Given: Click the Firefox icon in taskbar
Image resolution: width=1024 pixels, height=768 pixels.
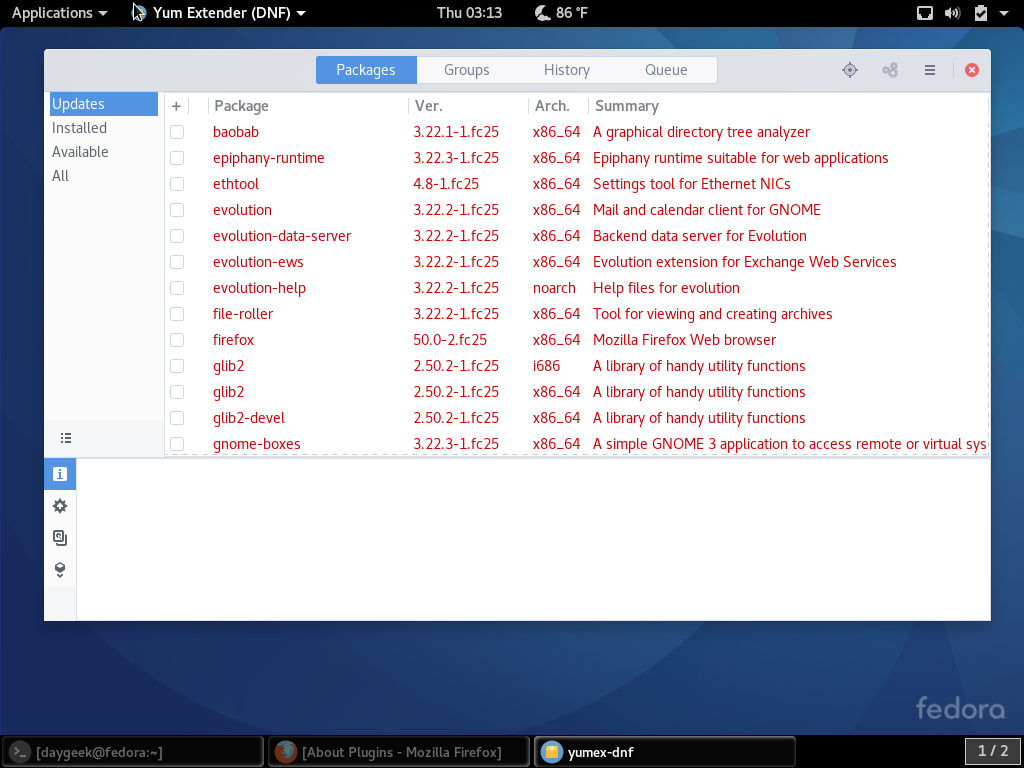Looking at the screenshot, I should pyautogui.click(x=285, y=752).
